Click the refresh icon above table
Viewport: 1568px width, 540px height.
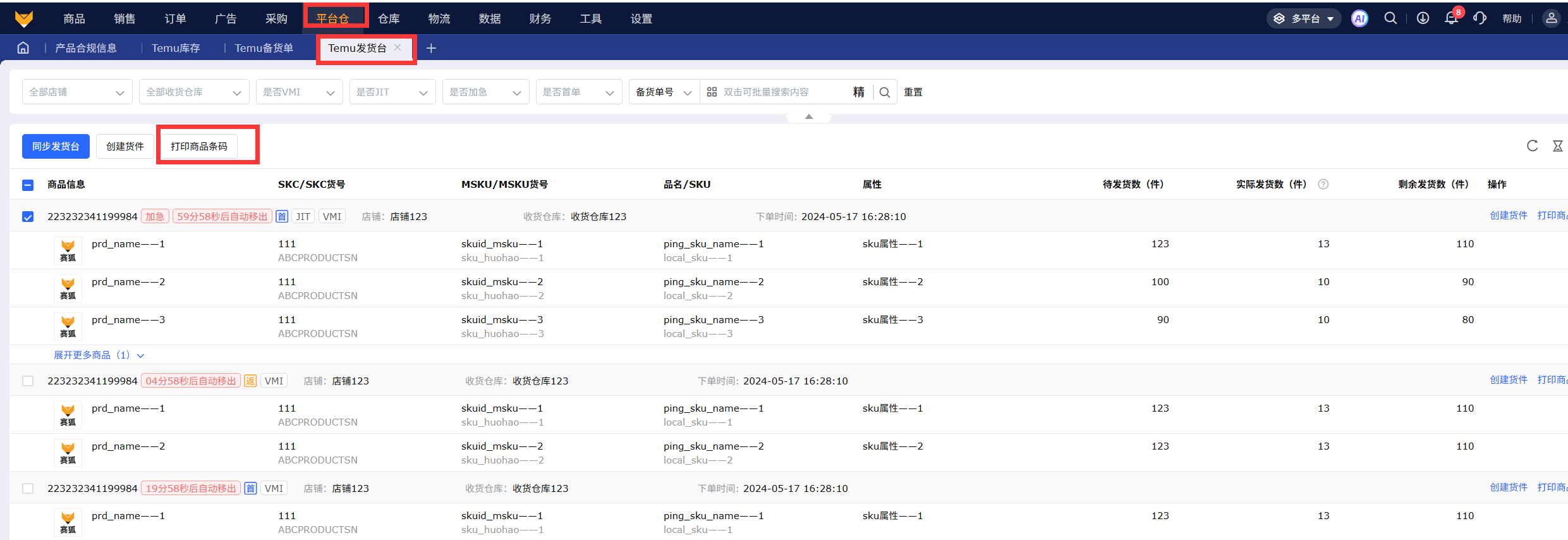click(x=1532, y=146)
